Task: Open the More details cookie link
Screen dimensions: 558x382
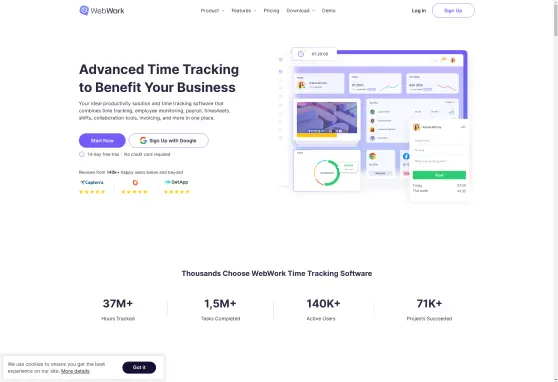Action: pyautogui.click(x=75, y=371)
